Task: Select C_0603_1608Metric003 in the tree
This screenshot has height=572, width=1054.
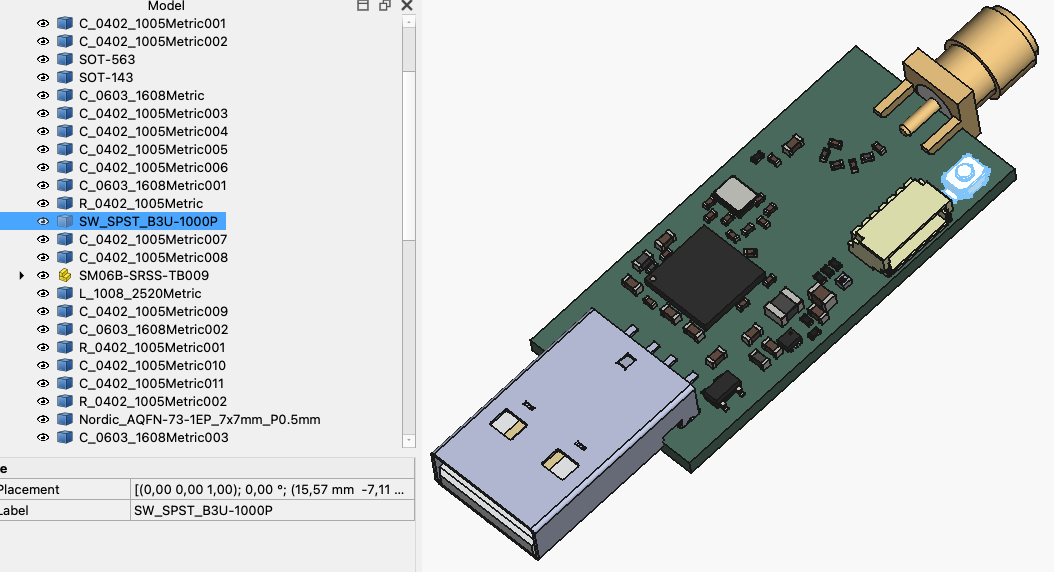Action: click(x=154, y=438)
